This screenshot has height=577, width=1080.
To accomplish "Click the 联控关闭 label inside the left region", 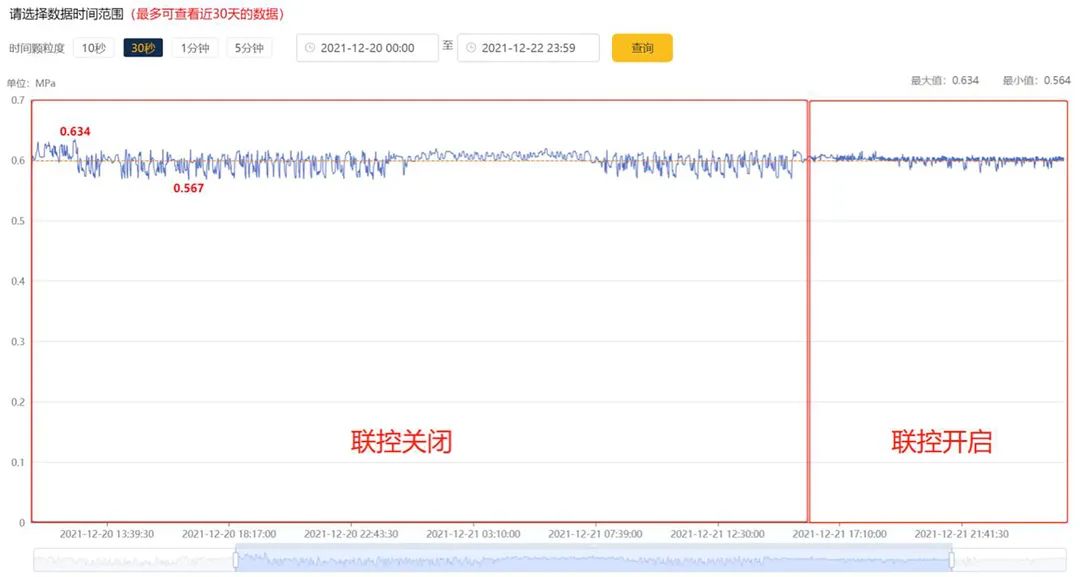I will (x=402, y=441).
